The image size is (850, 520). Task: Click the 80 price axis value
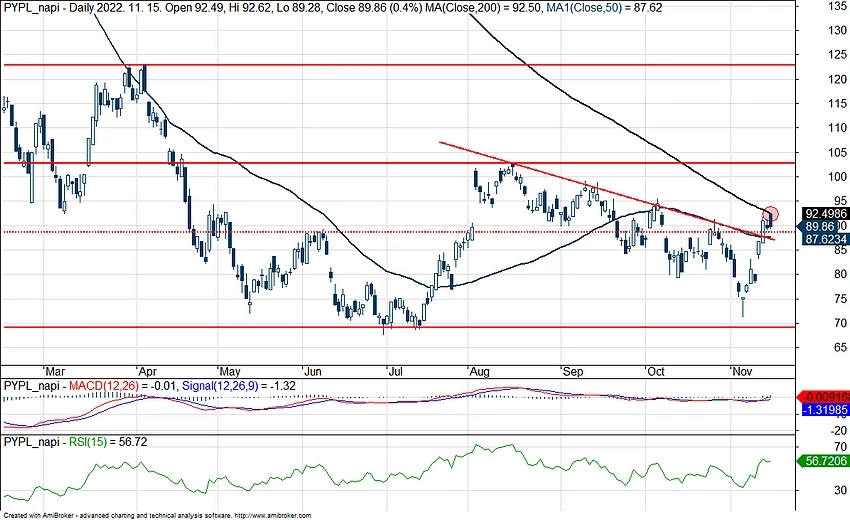[x=840, y=274]
